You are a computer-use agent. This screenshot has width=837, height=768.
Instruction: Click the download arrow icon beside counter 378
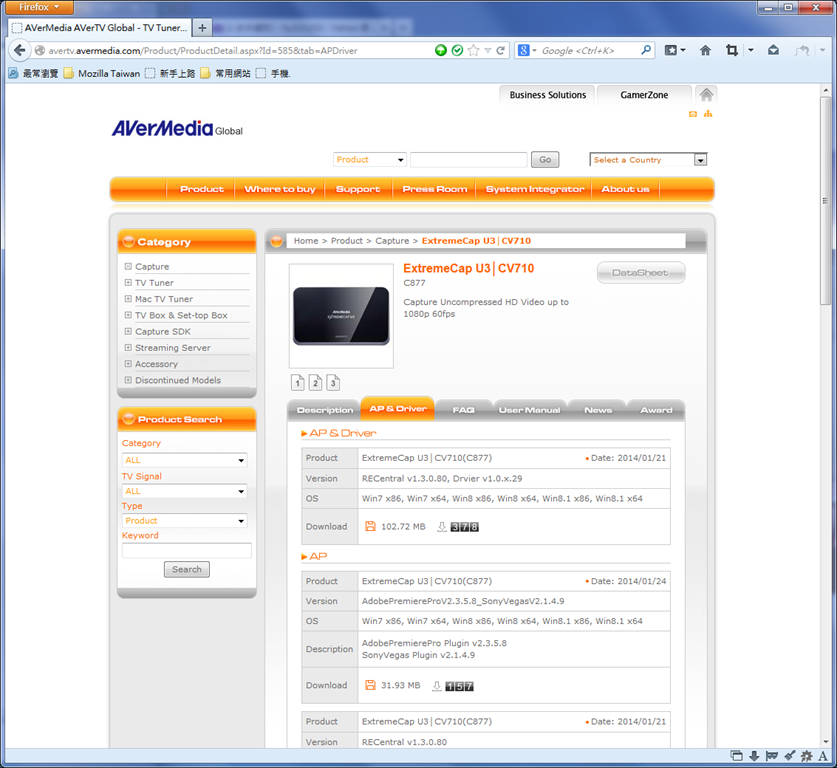442,526
